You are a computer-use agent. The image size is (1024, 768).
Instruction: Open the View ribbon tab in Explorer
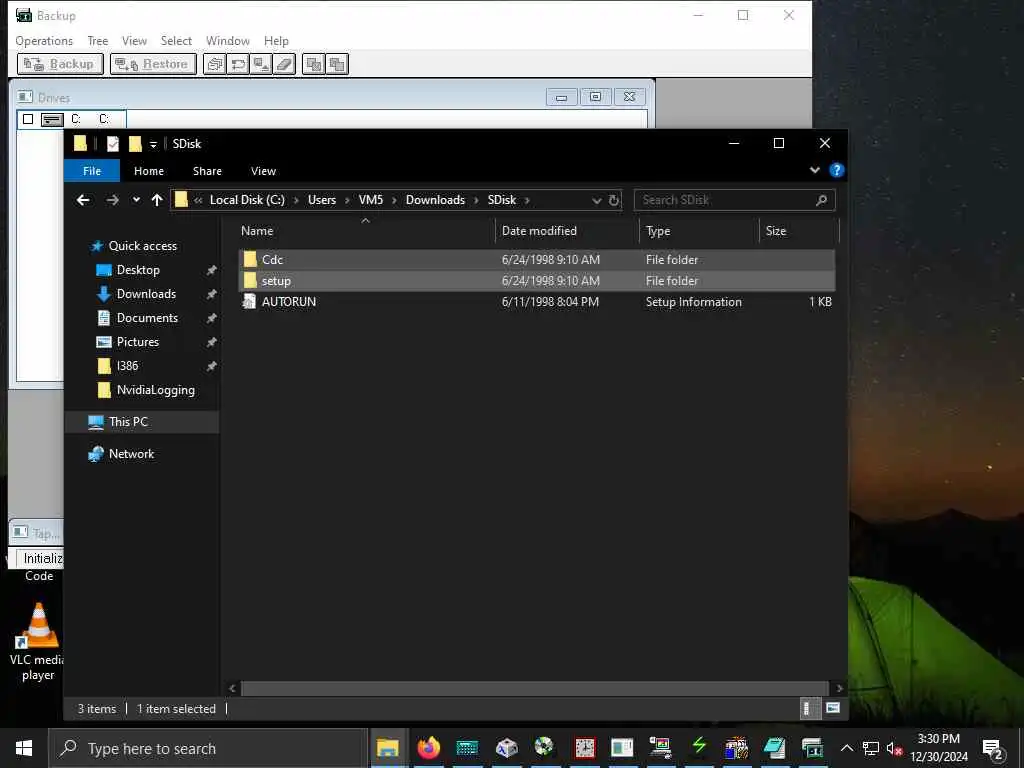(x=263, y=170)
